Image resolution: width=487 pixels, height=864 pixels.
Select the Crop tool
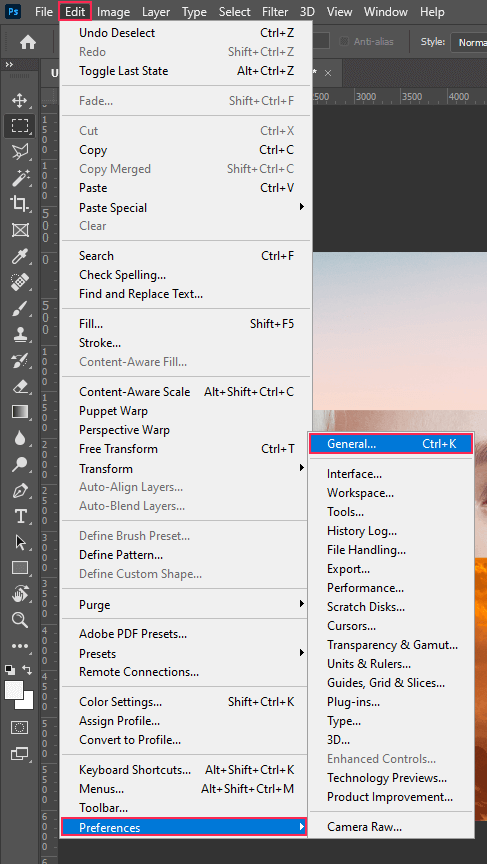[x=20, y=204]
